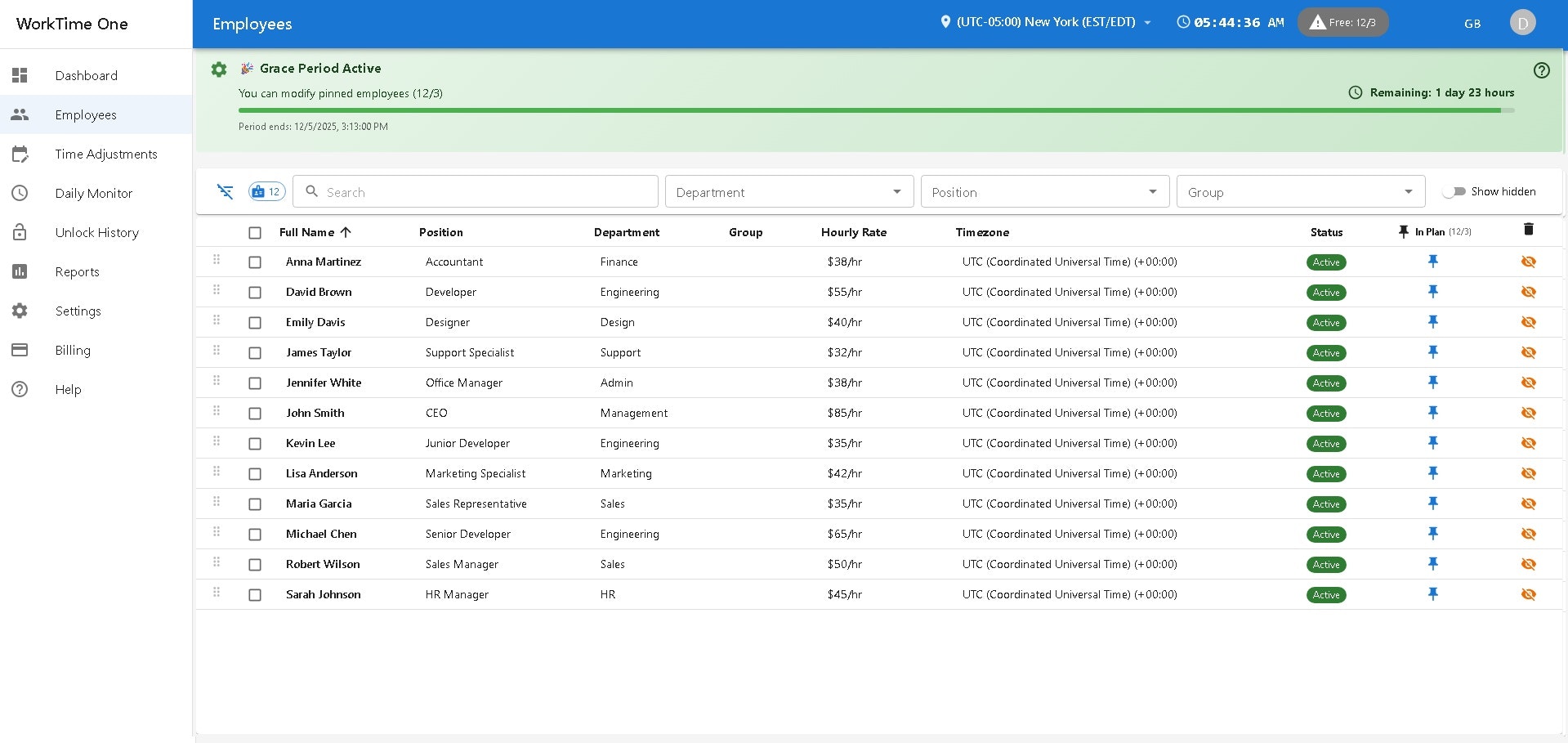1568x743 pixels.
Task: Hide Robert Wilson using the eye icon
Action: coord(1528,564)
